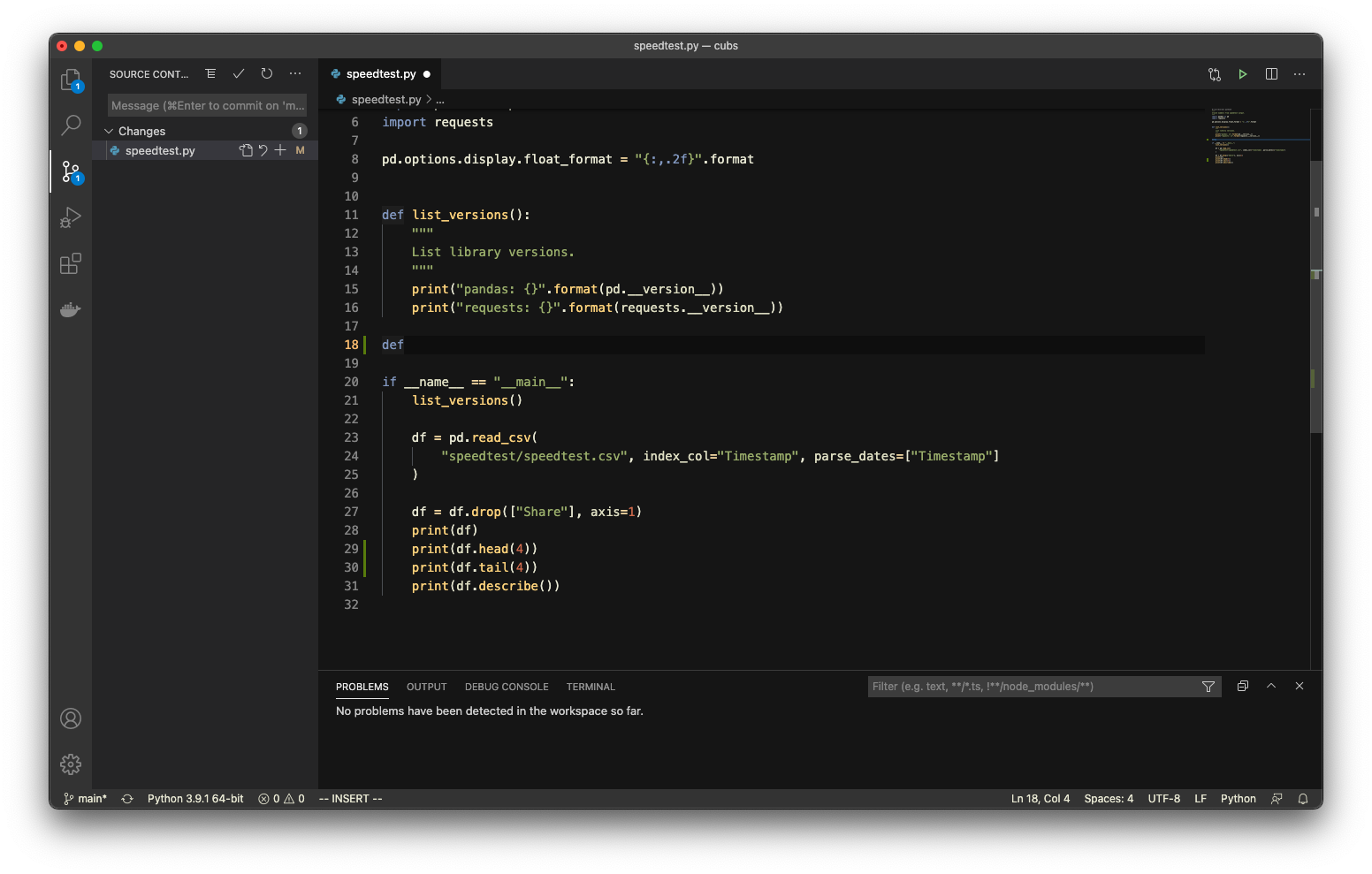Open Search in the activity bar

71,125
